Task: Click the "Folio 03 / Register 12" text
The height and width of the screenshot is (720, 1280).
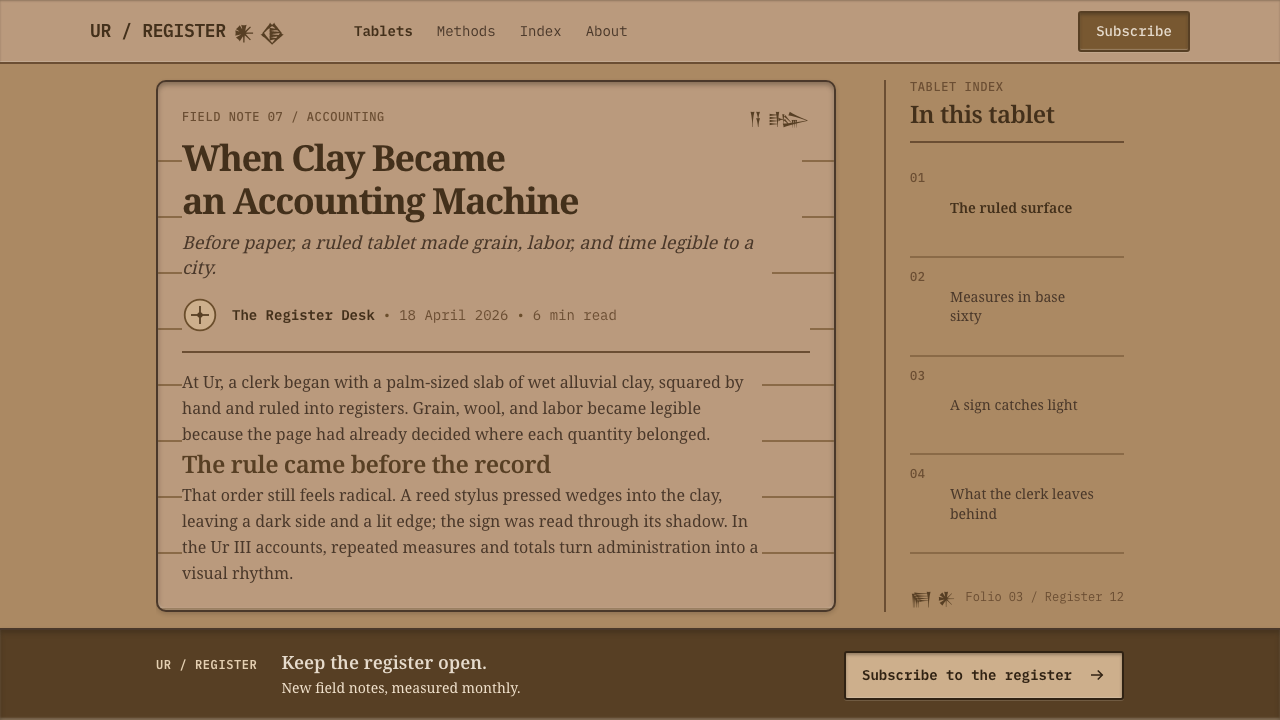Action: click(x=1044, y=597)
